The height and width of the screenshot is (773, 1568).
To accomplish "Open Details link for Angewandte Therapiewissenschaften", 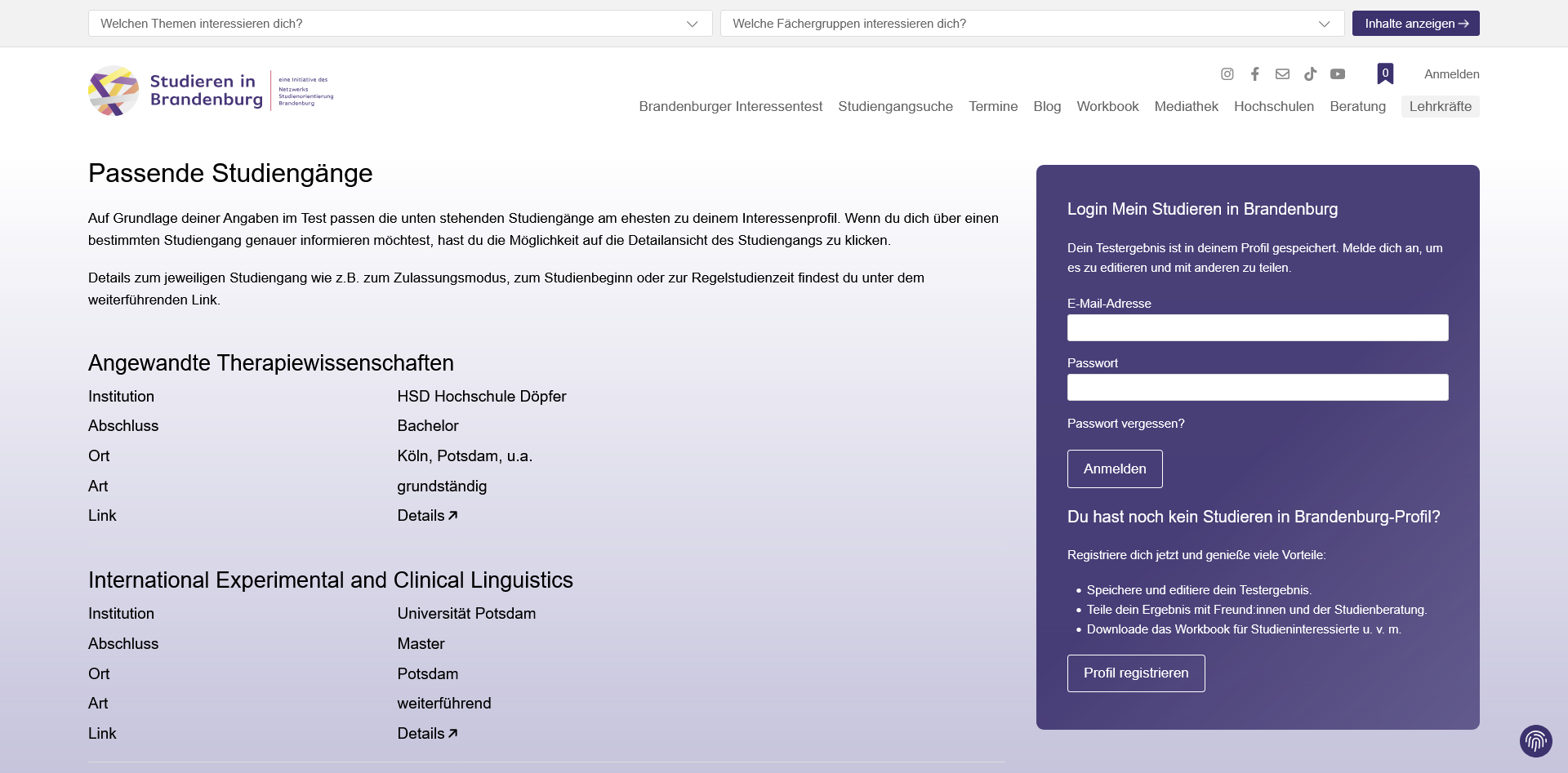I will (427, 516).
